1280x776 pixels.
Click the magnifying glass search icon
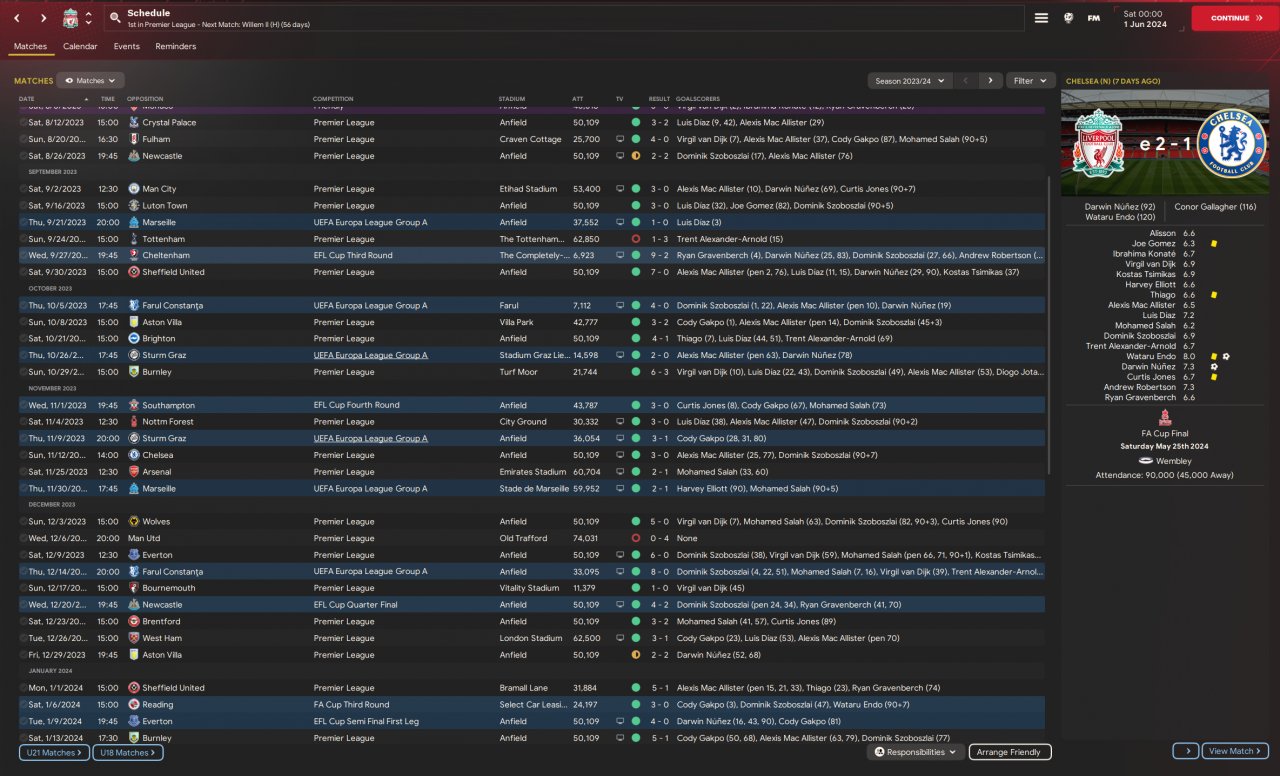click(x=115, y=18)
